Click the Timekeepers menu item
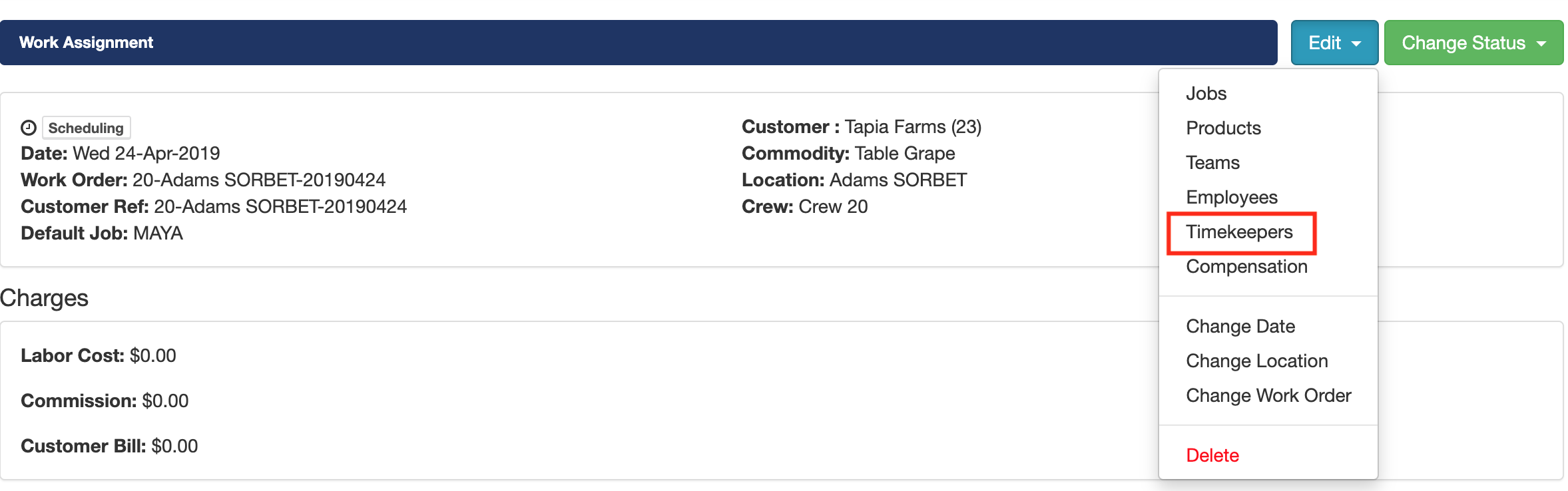1568x491 pixels. (x=1239, y=232)
